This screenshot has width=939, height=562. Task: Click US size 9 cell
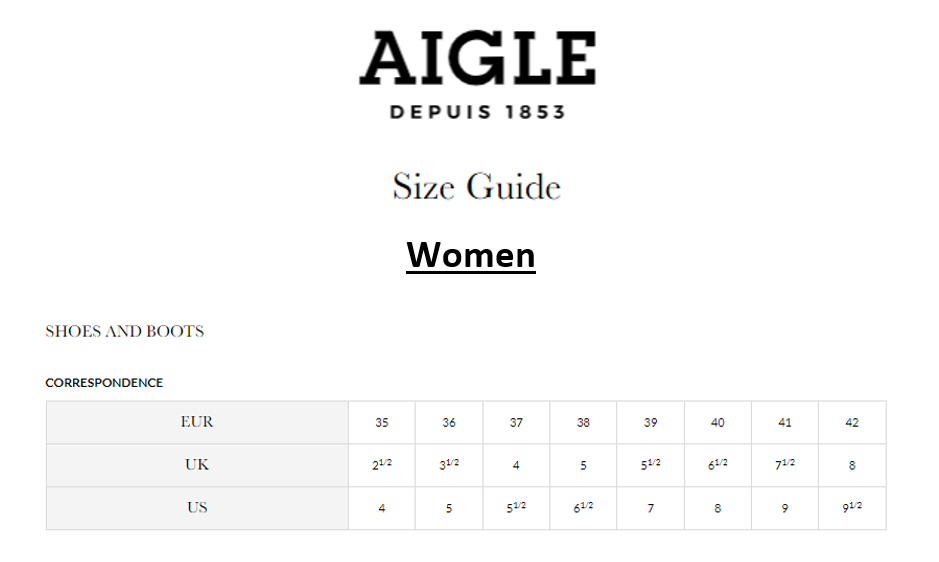(785, 508)
